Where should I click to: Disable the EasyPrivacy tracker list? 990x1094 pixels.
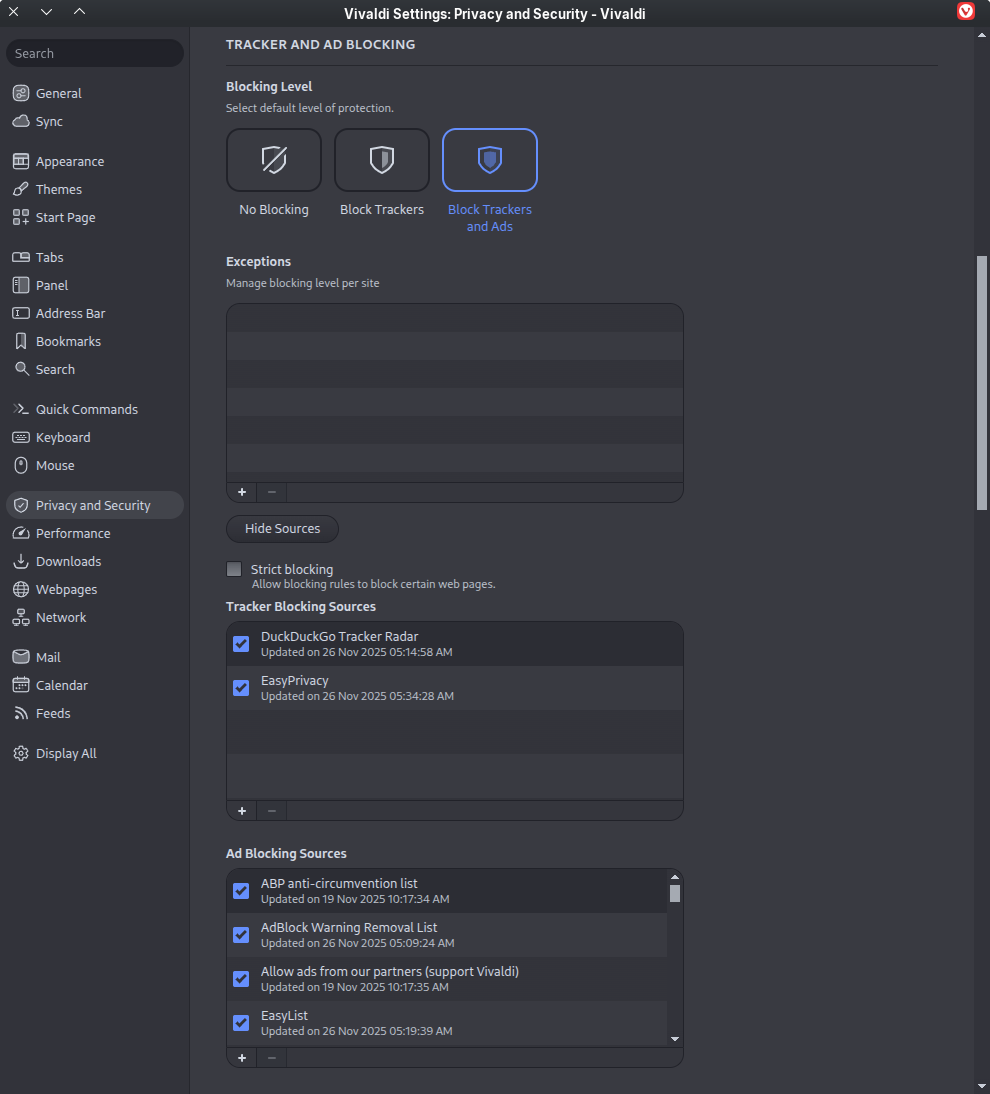(x=241, y=687)
